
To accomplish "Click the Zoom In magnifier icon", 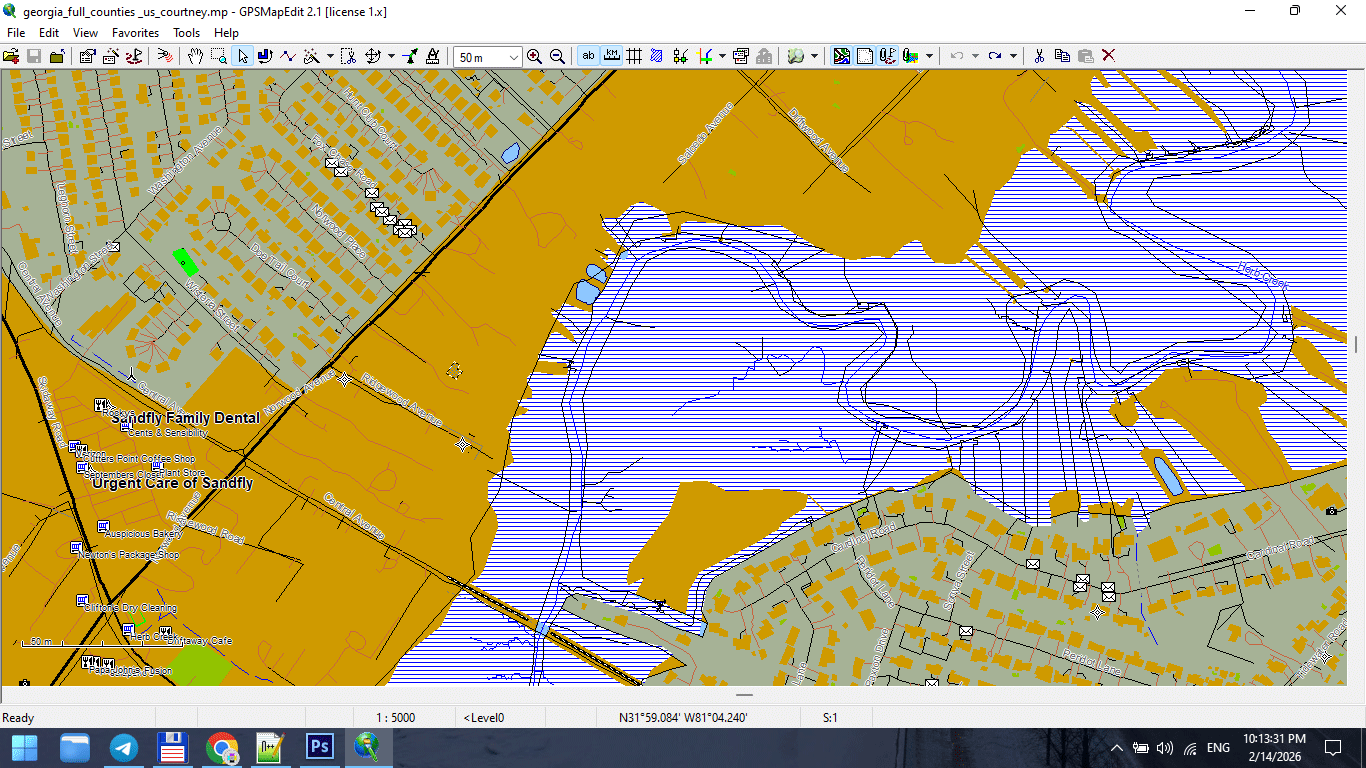I will (535, 56).
